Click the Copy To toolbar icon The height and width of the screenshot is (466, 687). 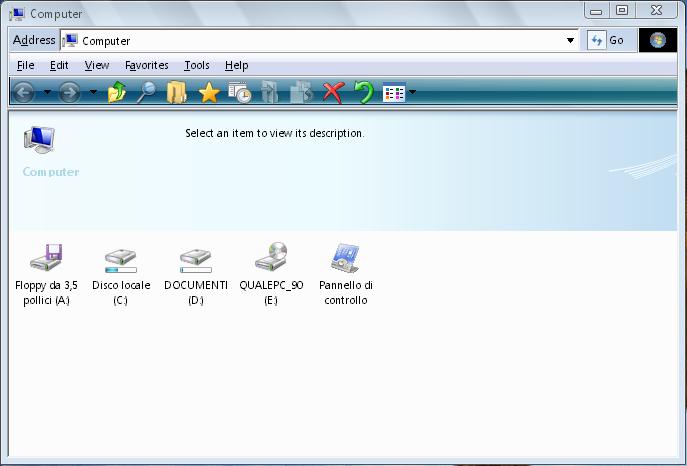point(301,92)
